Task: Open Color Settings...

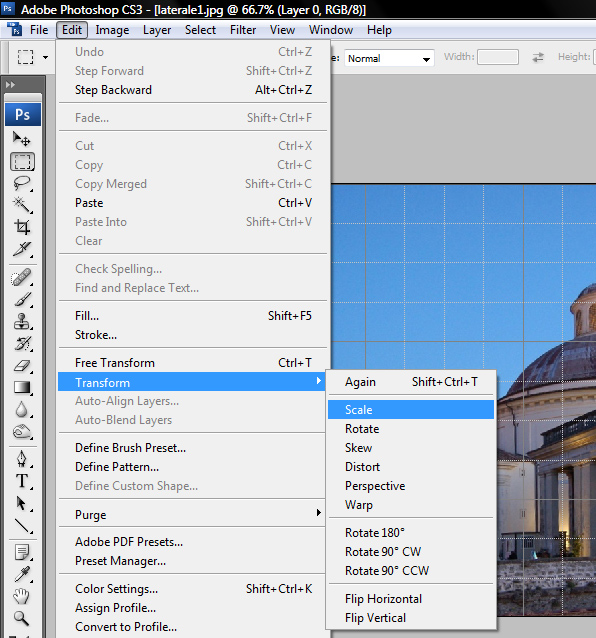Action: click(193, 589)
